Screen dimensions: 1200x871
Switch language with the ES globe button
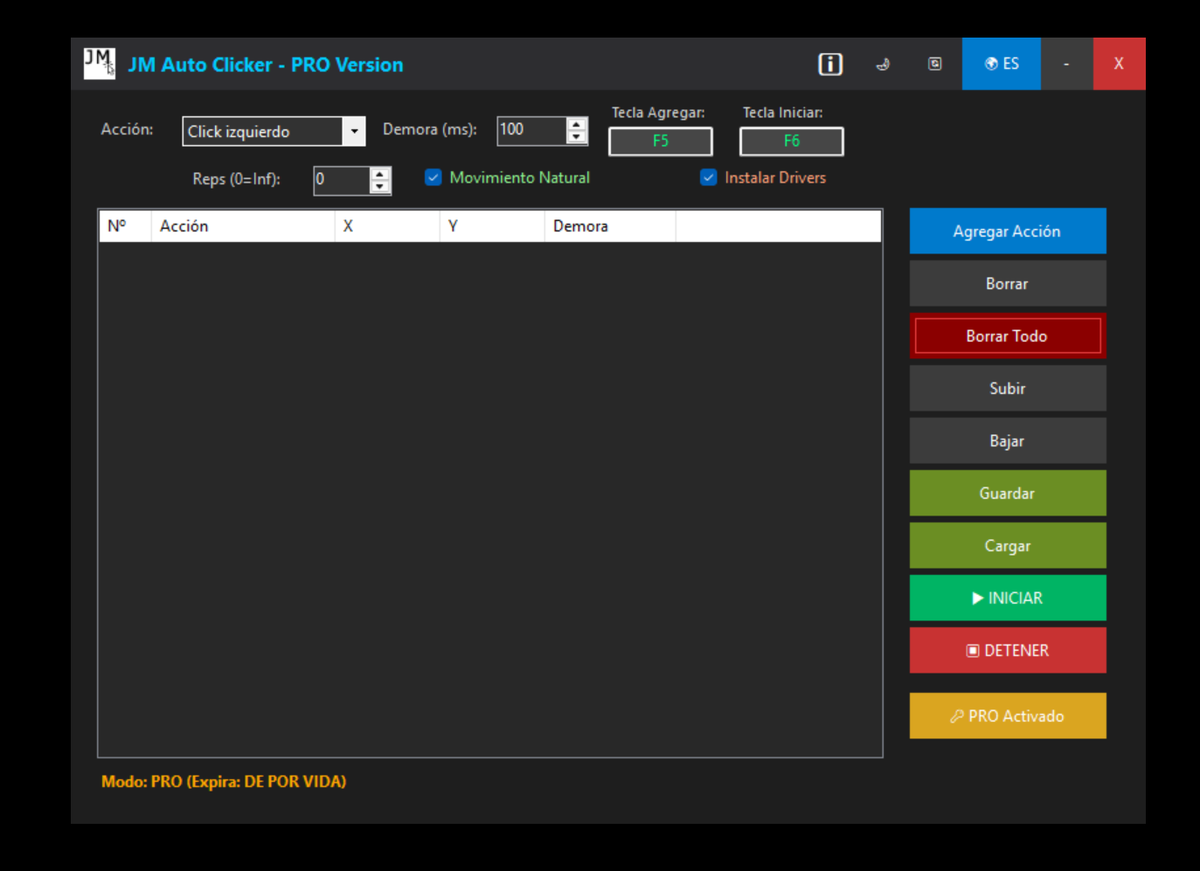(x=1001, y=64)
